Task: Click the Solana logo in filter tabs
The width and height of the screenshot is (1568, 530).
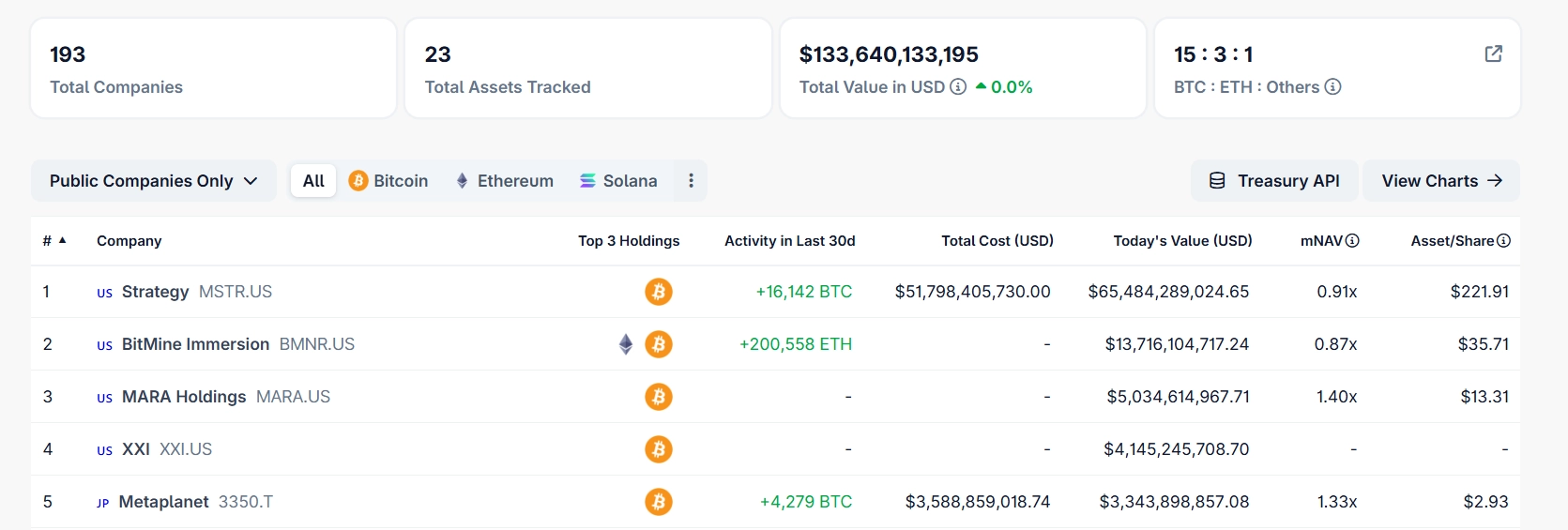Action: (587, 181)
